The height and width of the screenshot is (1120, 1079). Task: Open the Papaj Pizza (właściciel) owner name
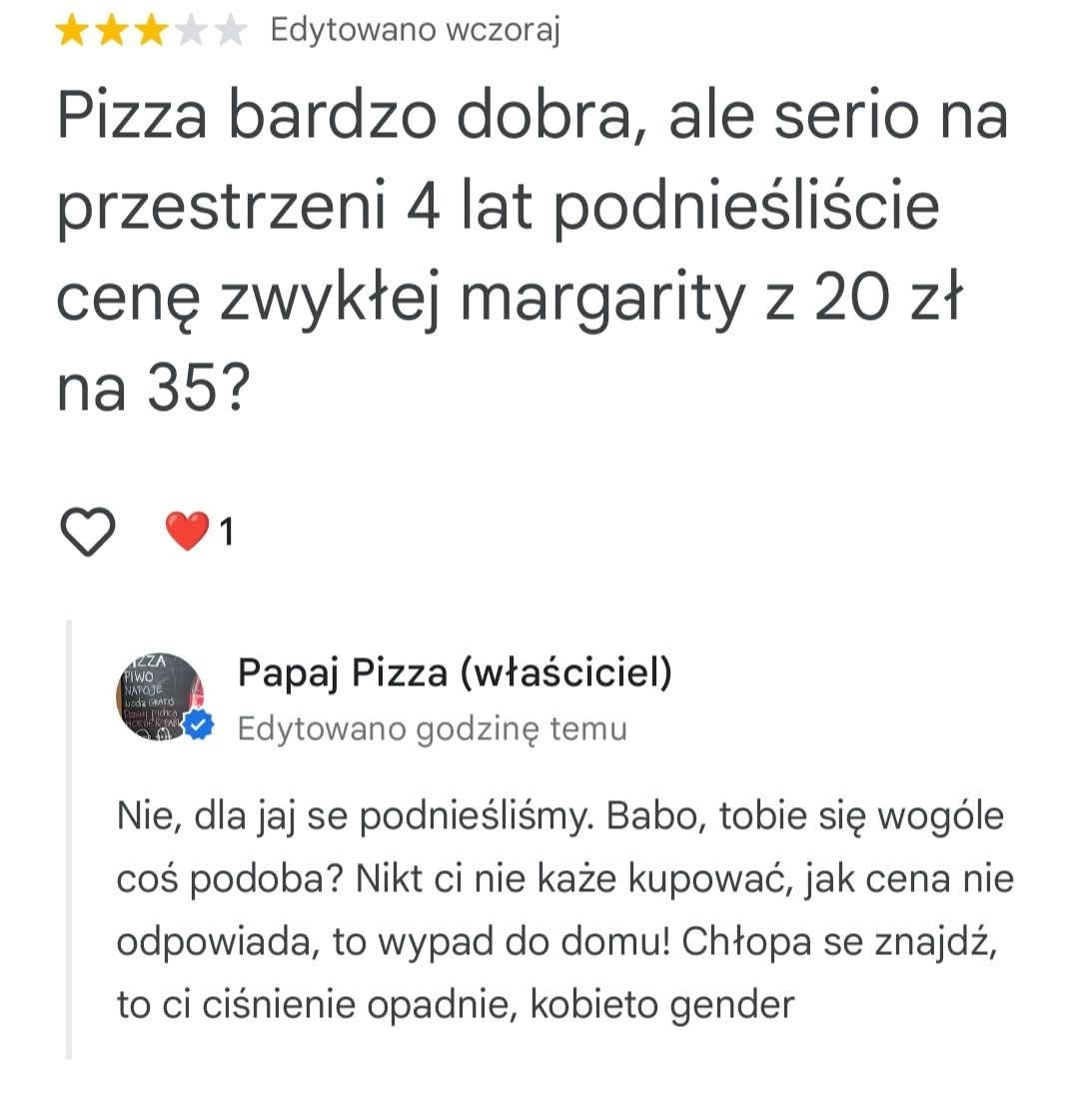455,673
